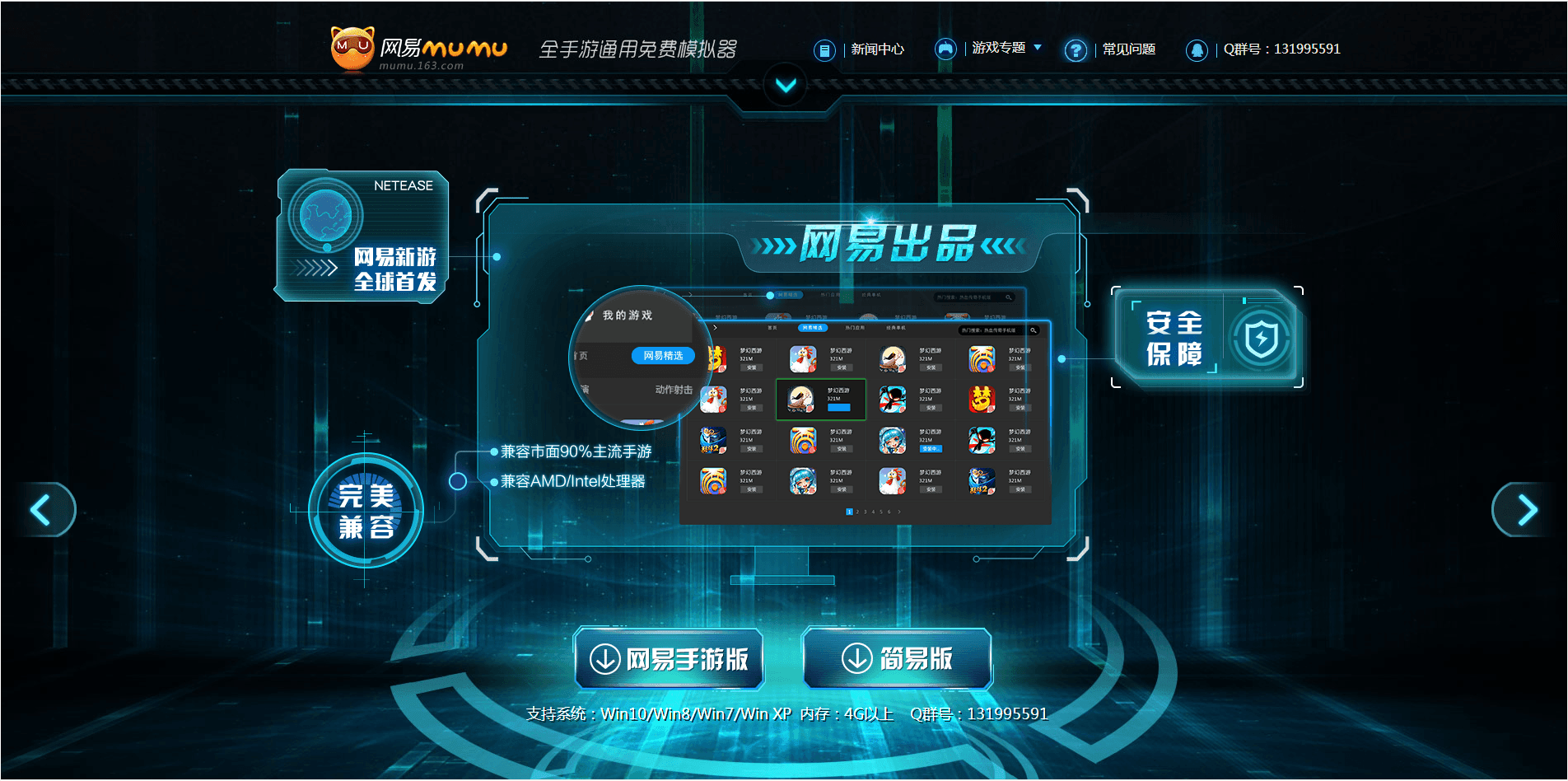Click the shield lightning icon

[1261, 339]
